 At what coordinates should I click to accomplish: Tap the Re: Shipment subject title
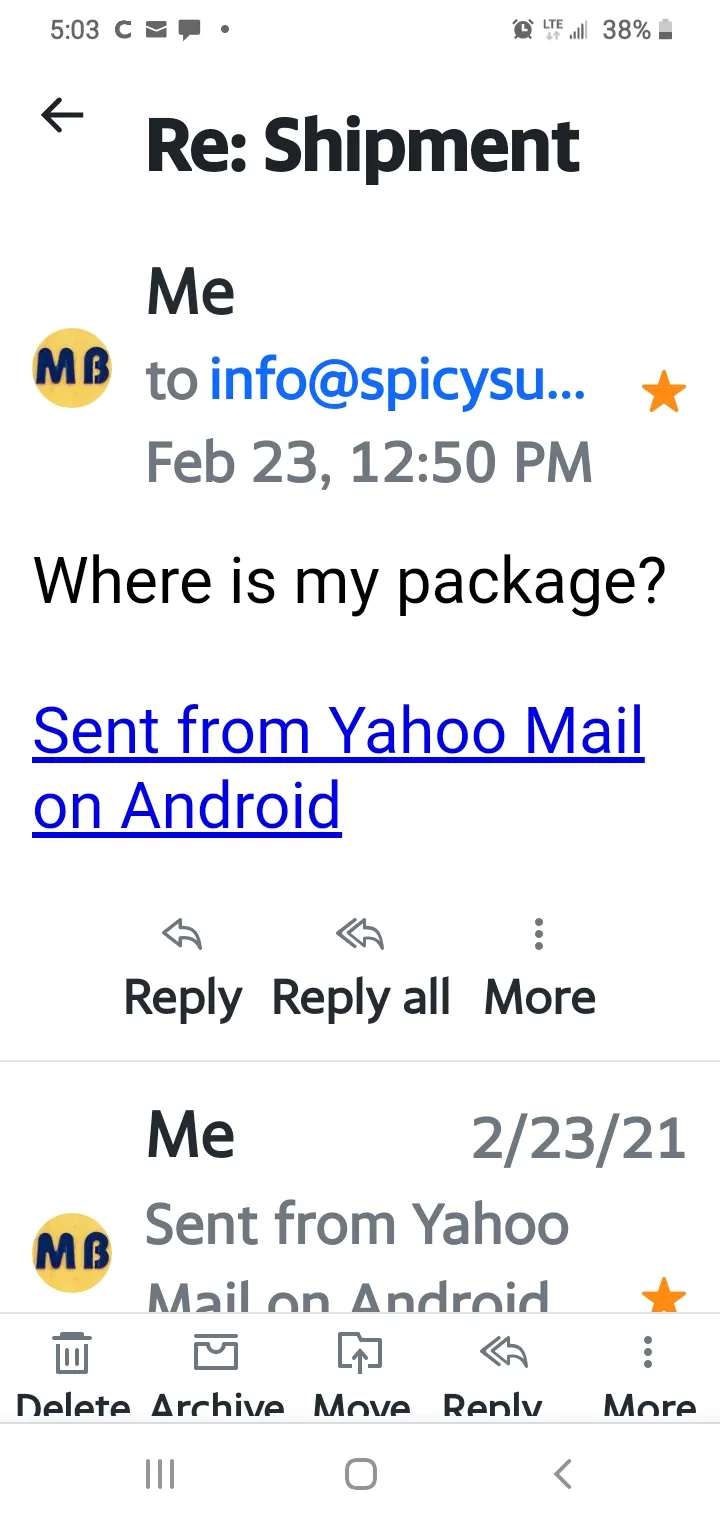pos(363,147)
